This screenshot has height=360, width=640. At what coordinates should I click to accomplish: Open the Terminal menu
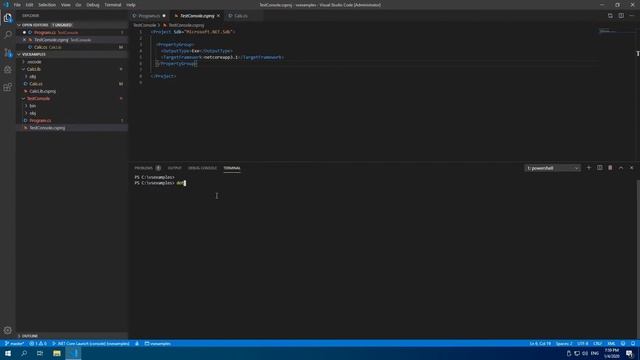pyautogui.click(x=113, y=5)
